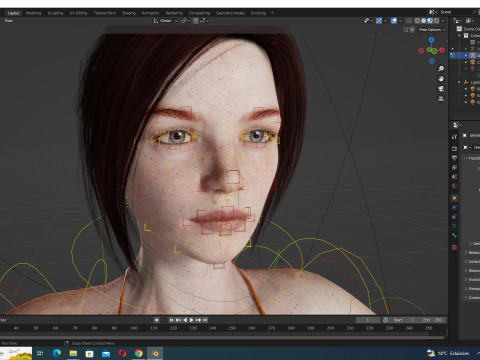
Task: Open Bone properties tab
Action: 454,235
